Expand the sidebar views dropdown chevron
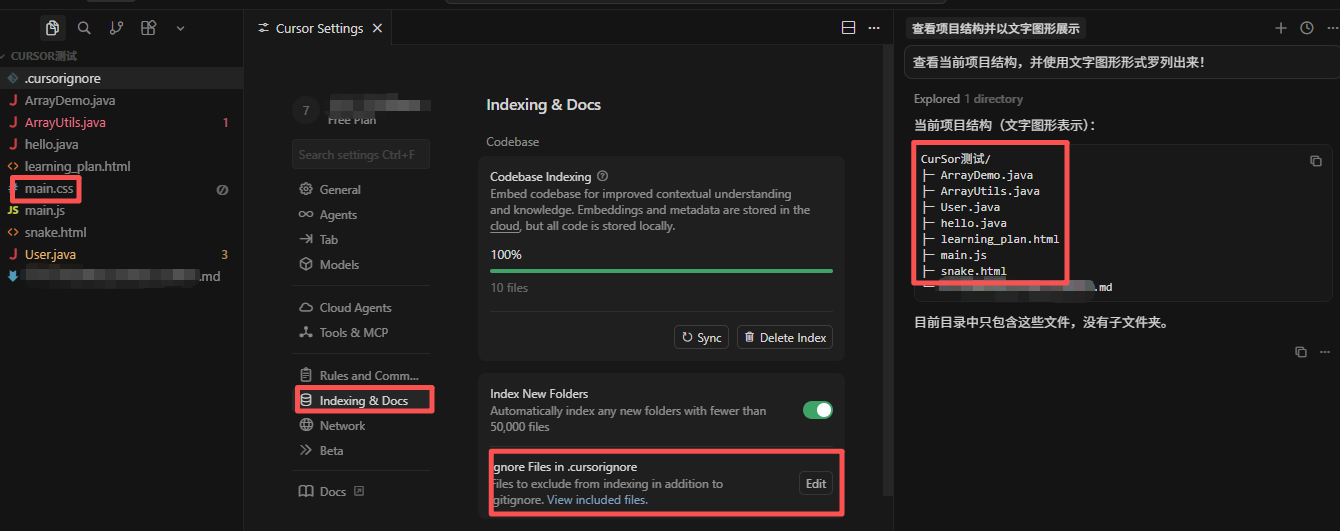Image resolution: width=1340 pixels, height=531 pixels. (x=181, y=28)
